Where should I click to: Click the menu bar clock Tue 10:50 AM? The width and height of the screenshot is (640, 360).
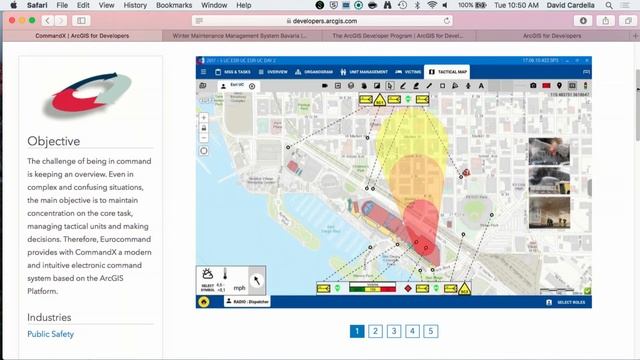pyautogui.click(x=516, y=5)
